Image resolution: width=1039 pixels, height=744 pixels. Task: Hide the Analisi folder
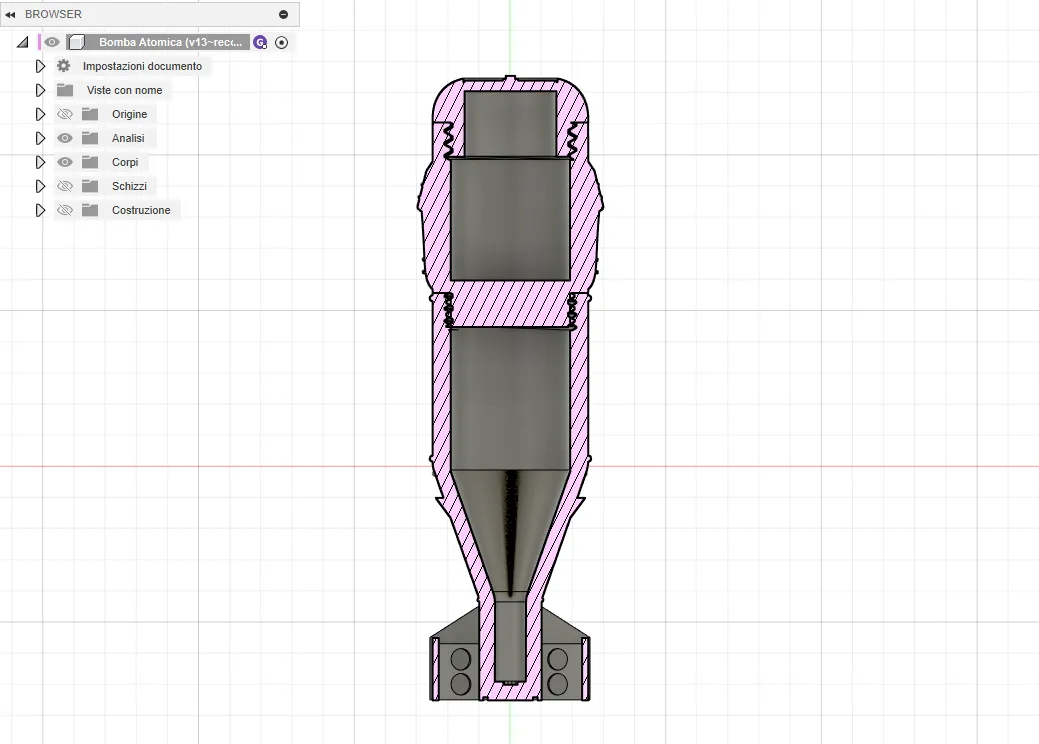click(65, 138)
